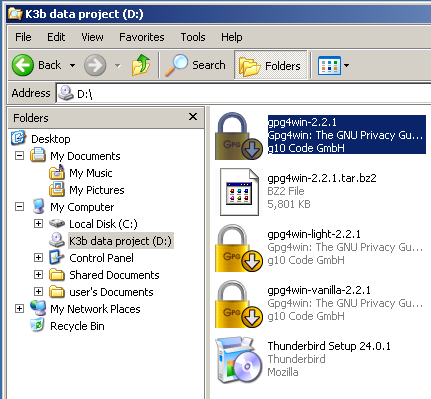Click the Desktop icon in the tree
This screenshot has width=431, height=399.
pyautogui.click(x=18, y=138)
